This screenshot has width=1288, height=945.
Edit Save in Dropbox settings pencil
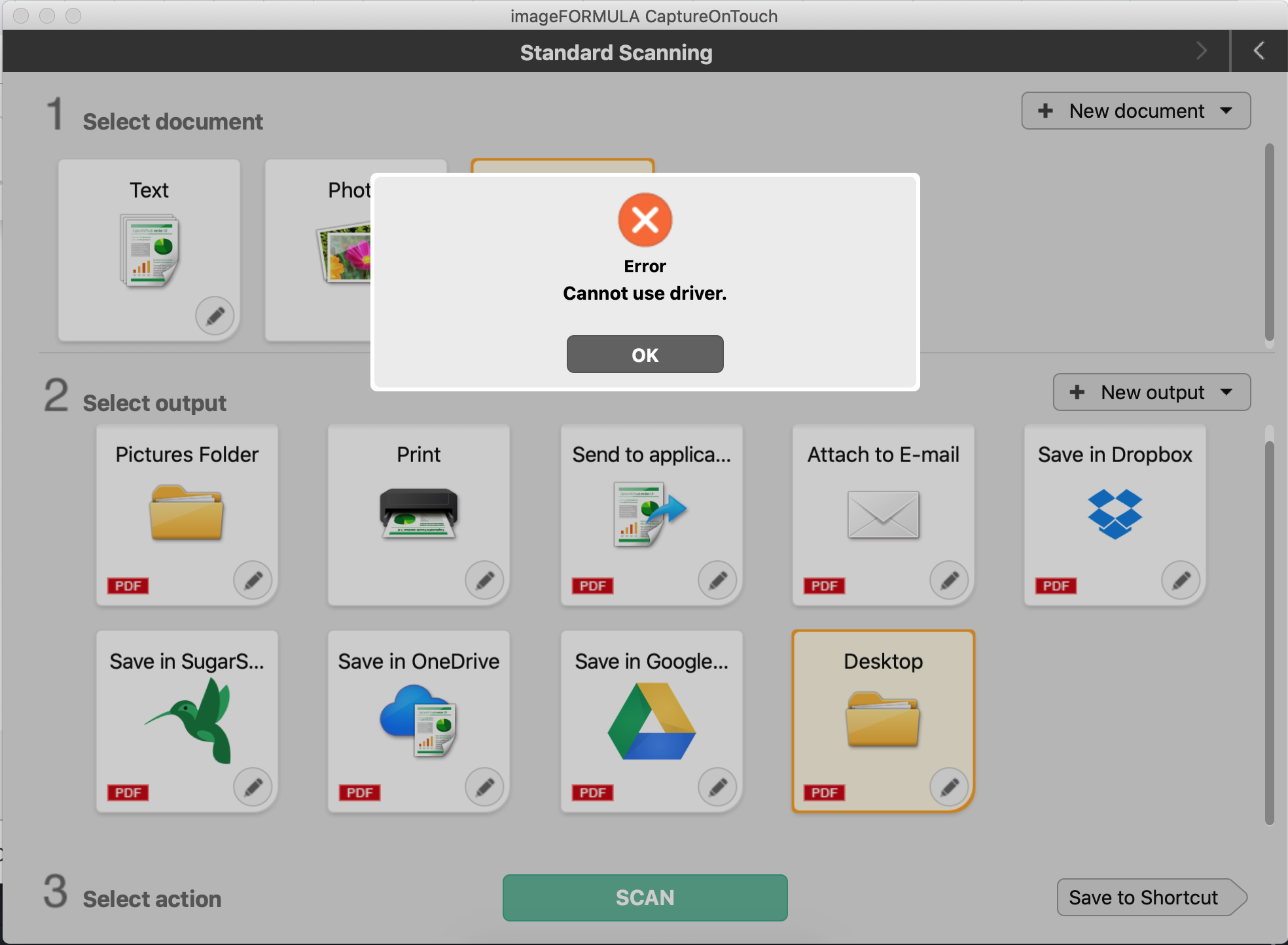[1181, 580]
